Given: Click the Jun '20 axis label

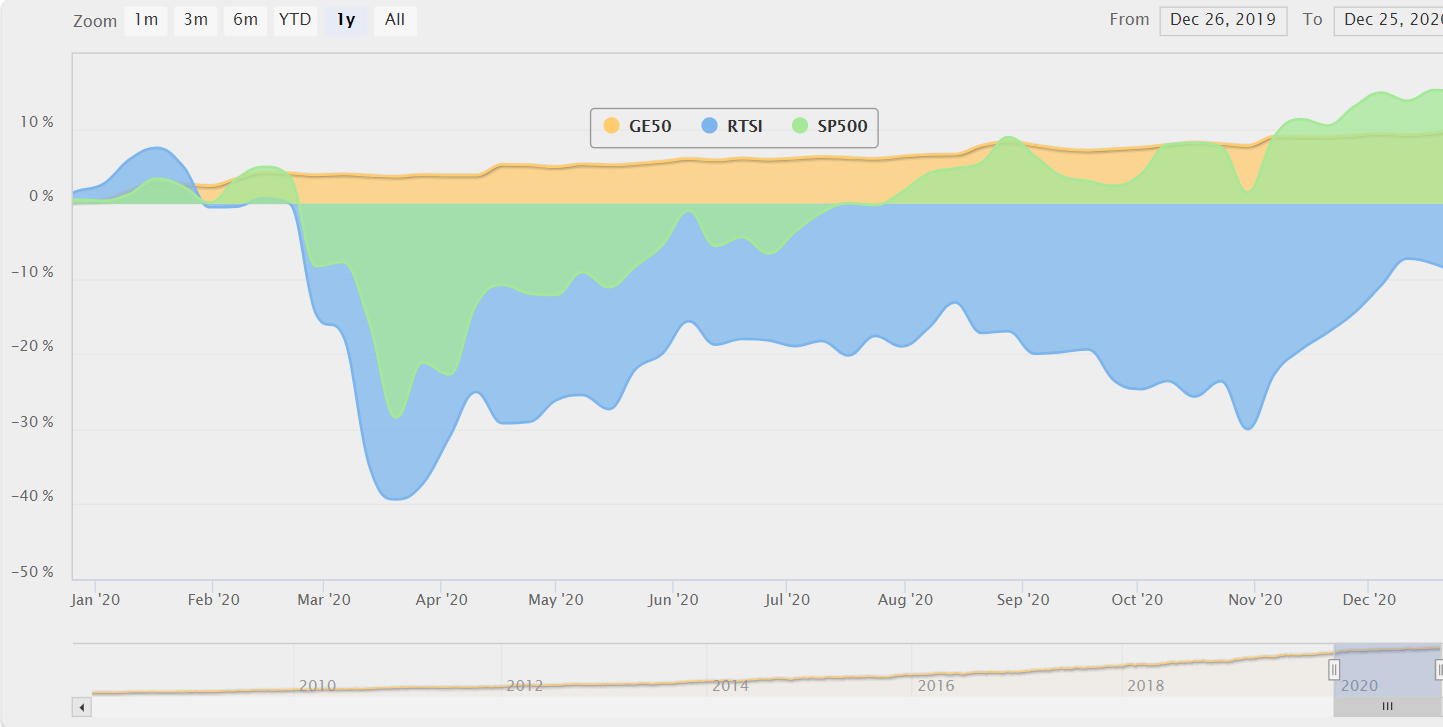Looking at the screenshot, I should 673,600.
